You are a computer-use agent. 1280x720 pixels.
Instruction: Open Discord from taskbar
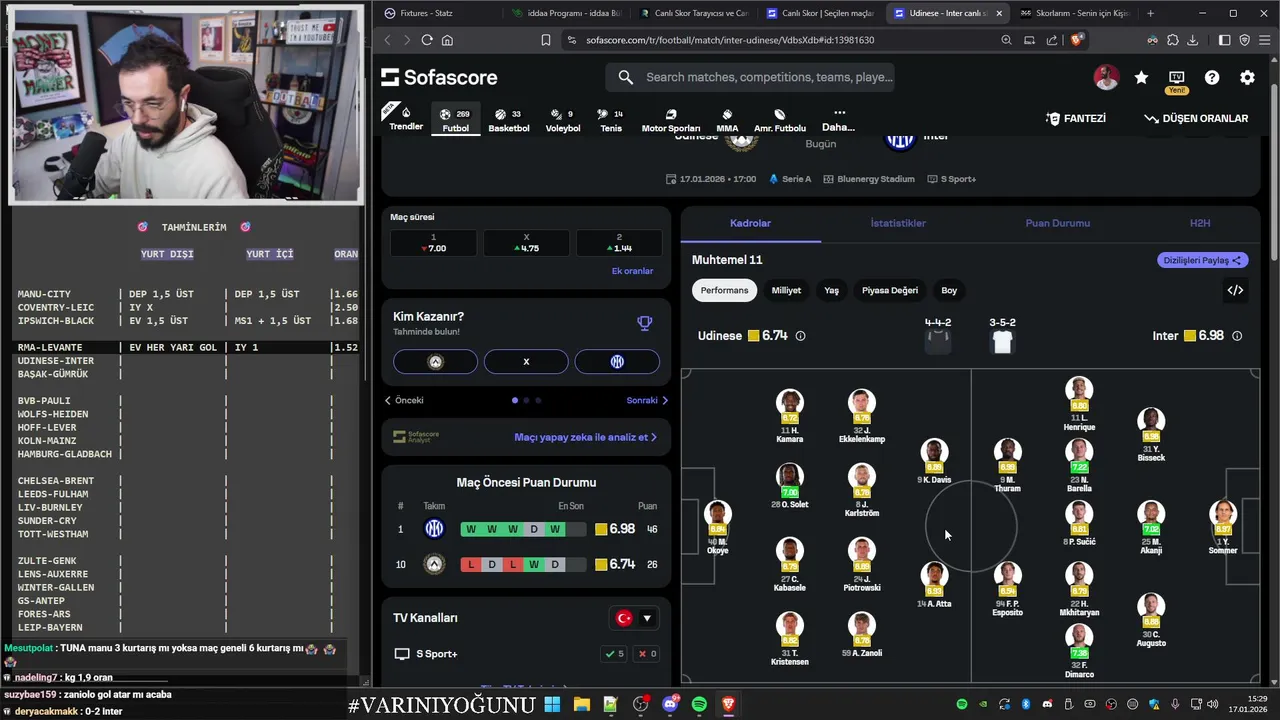tap(670, 704)
